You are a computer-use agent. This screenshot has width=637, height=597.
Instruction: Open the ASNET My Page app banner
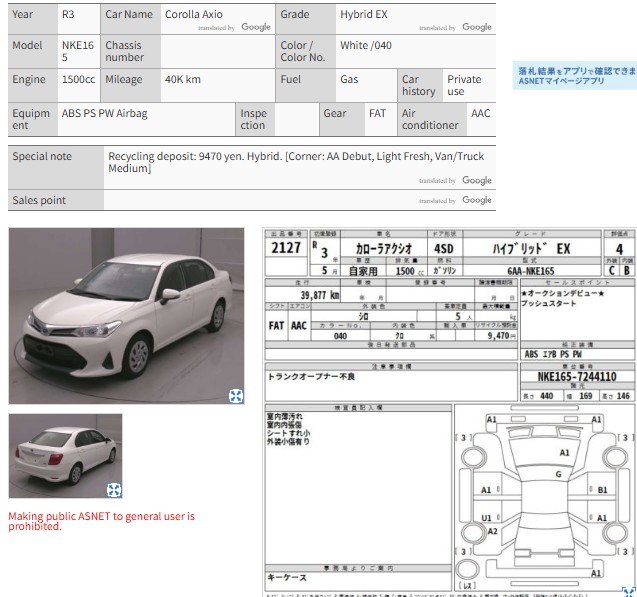[574, 76]
